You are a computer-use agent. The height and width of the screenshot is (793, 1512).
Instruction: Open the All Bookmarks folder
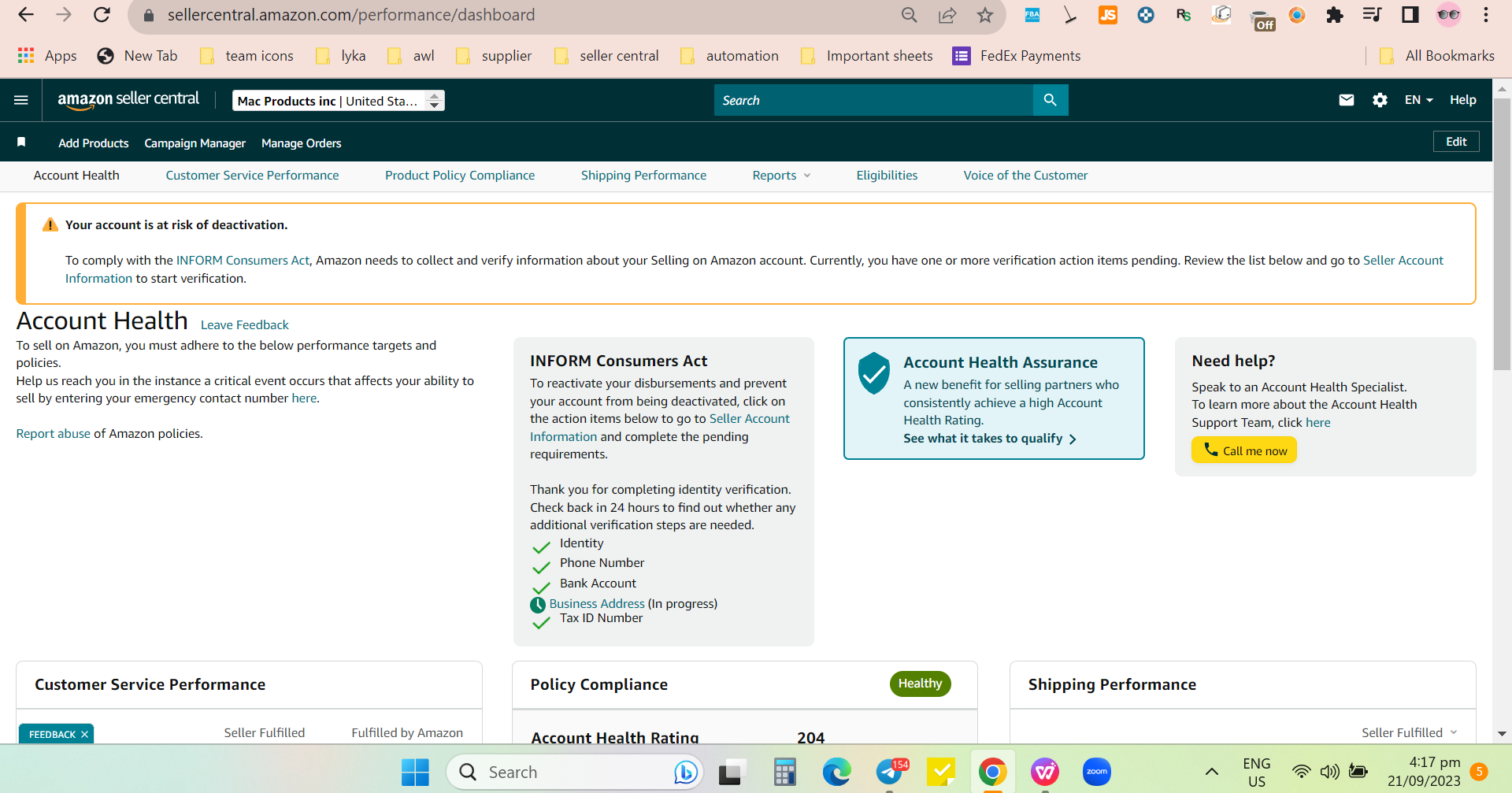tap(1437, 56)
